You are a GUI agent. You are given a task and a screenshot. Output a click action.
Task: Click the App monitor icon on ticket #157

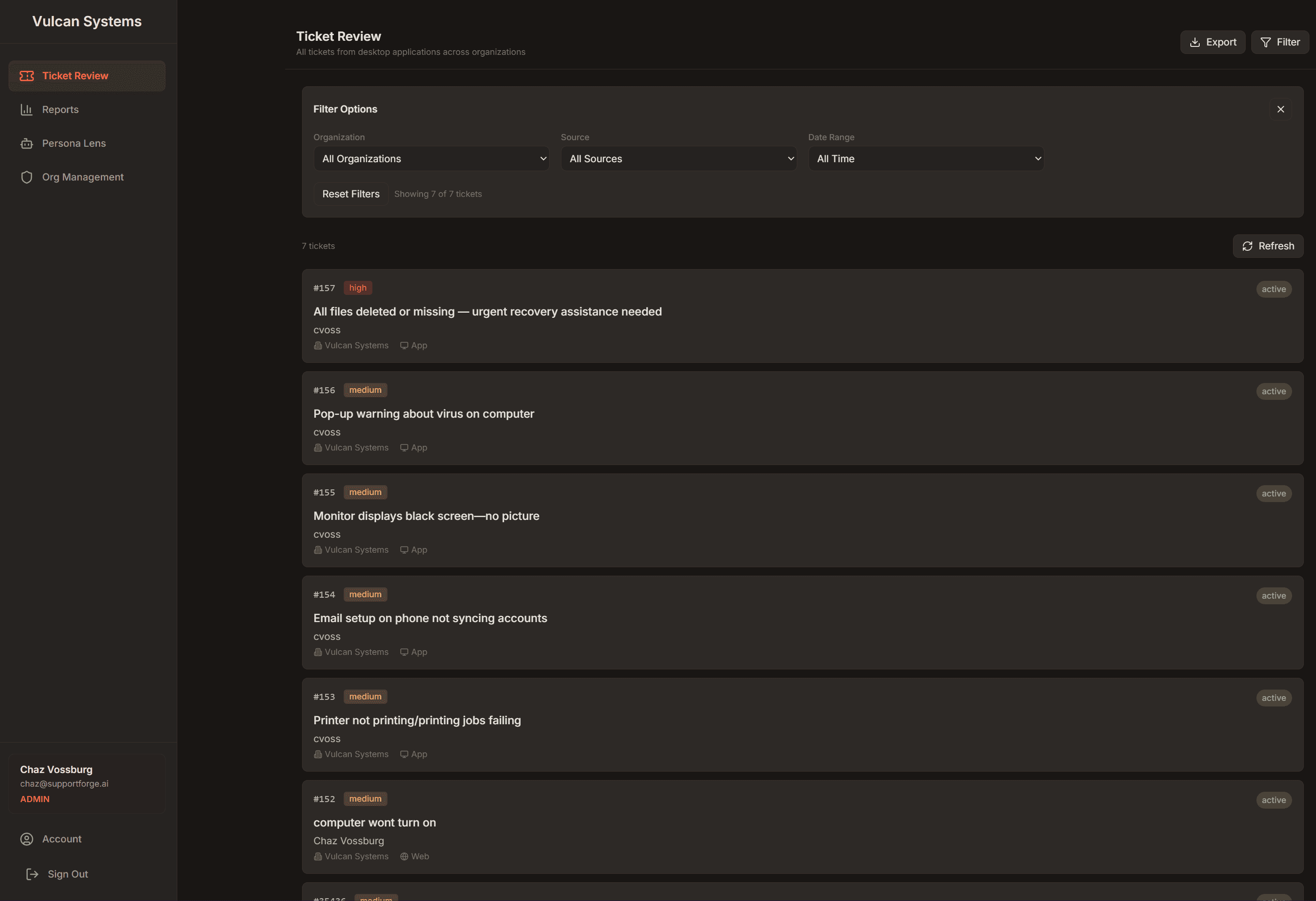coord(404,345)
